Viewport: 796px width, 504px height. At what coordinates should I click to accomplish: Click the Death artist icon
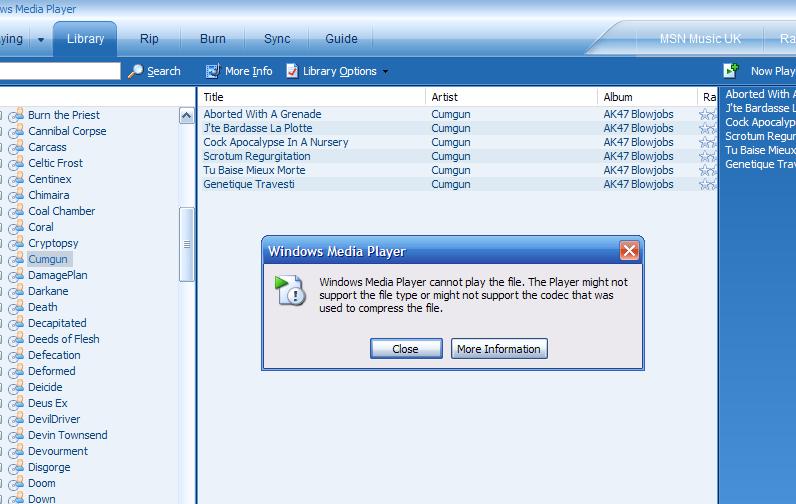click(x=16, y=307)
